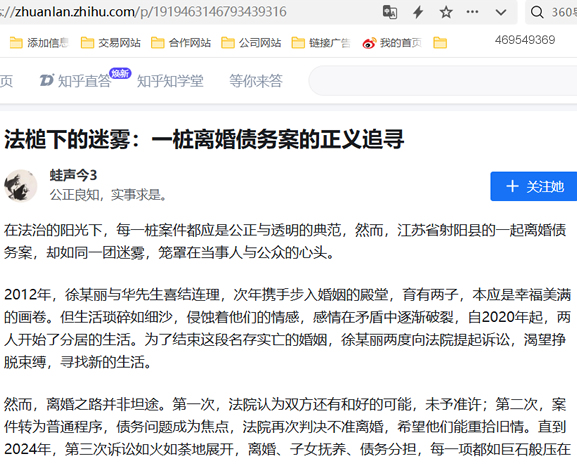Viewport: 577px width, 464px height.
Task: Open the 等你来答 tab
Action: click(256, 81)
